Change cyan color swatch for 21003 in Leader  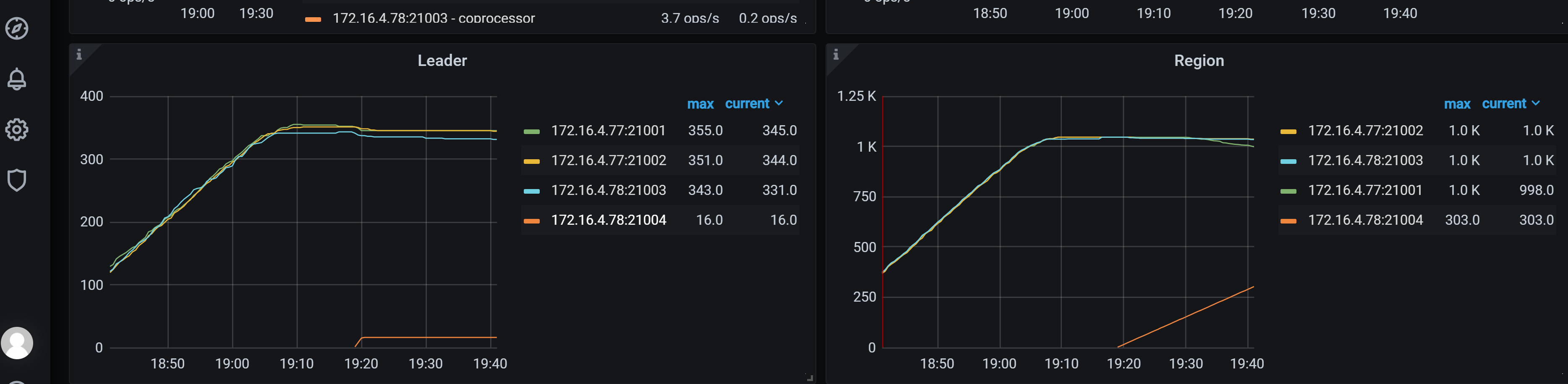pyautogui.click(x=531, y=191)
